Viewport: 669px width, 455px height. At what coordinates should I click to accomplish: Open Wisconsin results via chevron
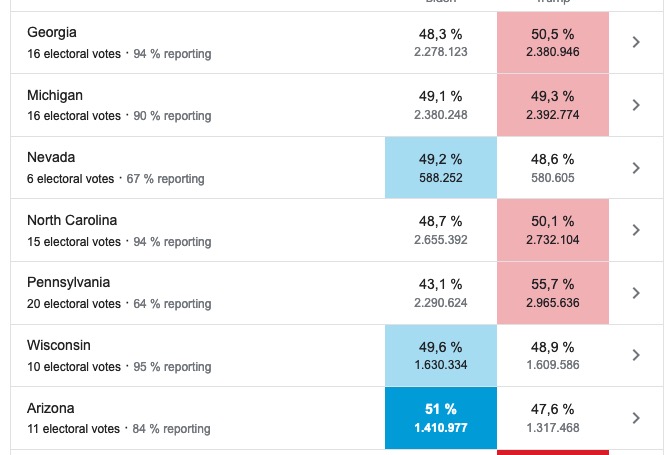(x=636, y=355)
